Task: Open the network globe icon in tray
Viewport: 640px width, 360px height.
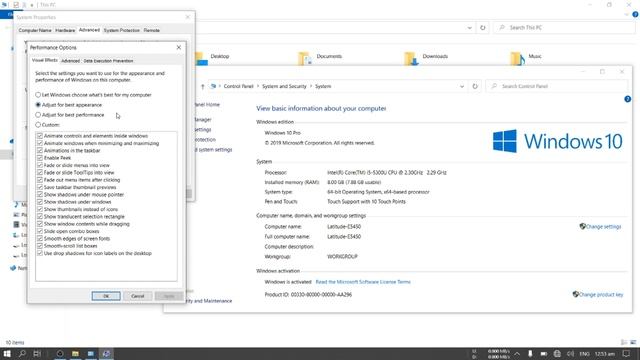Action: (557, 353)
